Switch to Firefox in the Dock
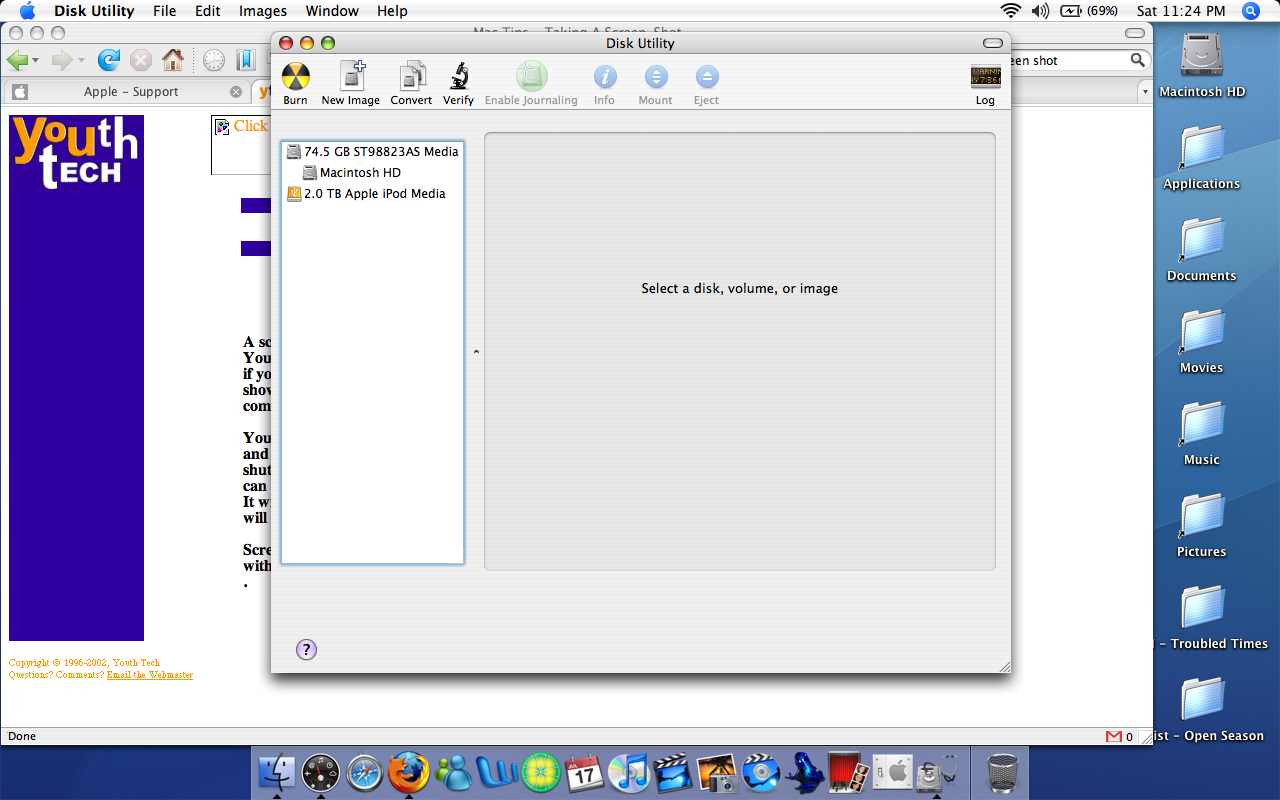This screenshot has height=800, width=1280. (409, 773)
